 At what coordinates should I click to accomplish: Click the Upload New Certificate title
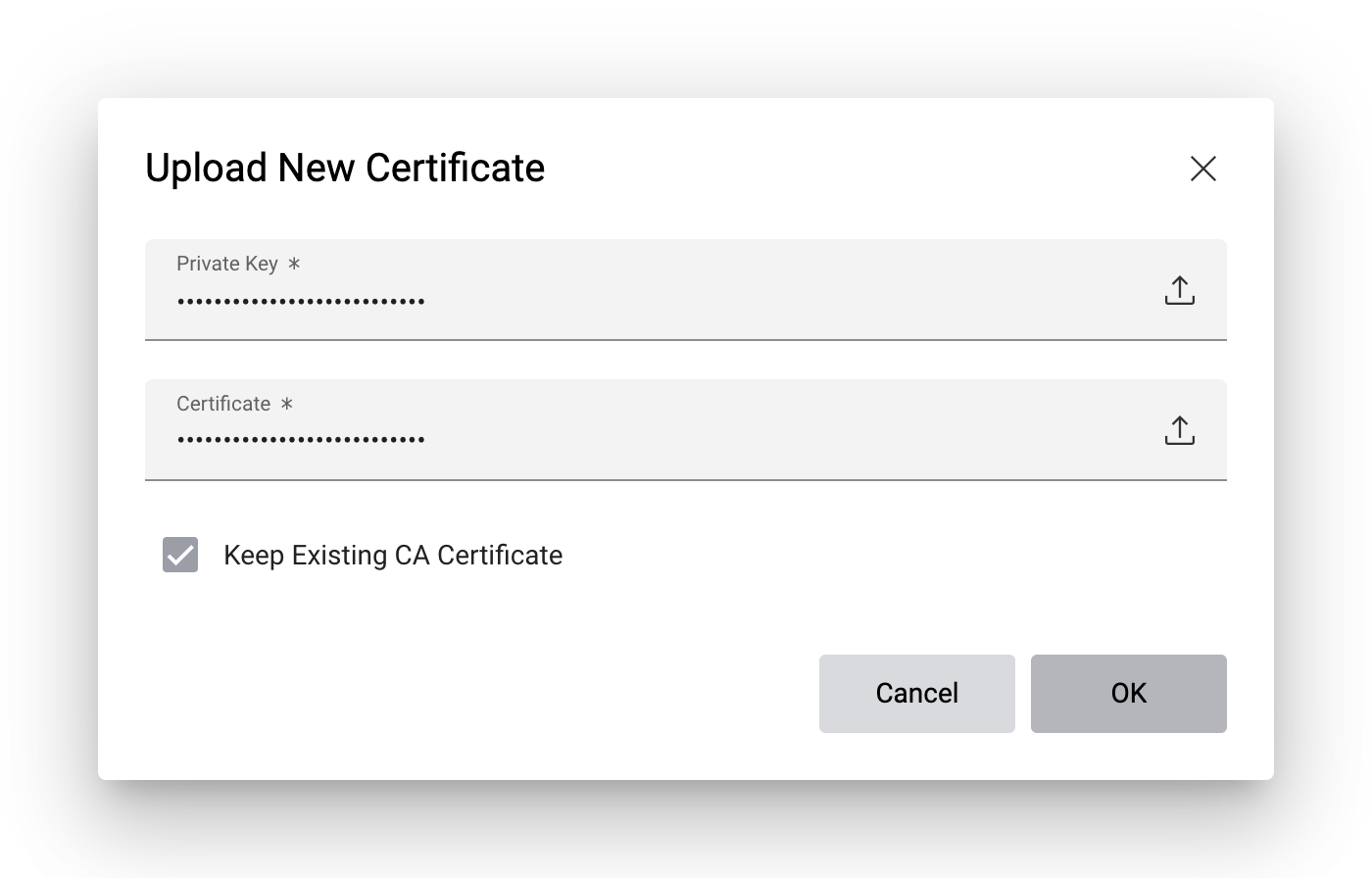click(345, 168)
